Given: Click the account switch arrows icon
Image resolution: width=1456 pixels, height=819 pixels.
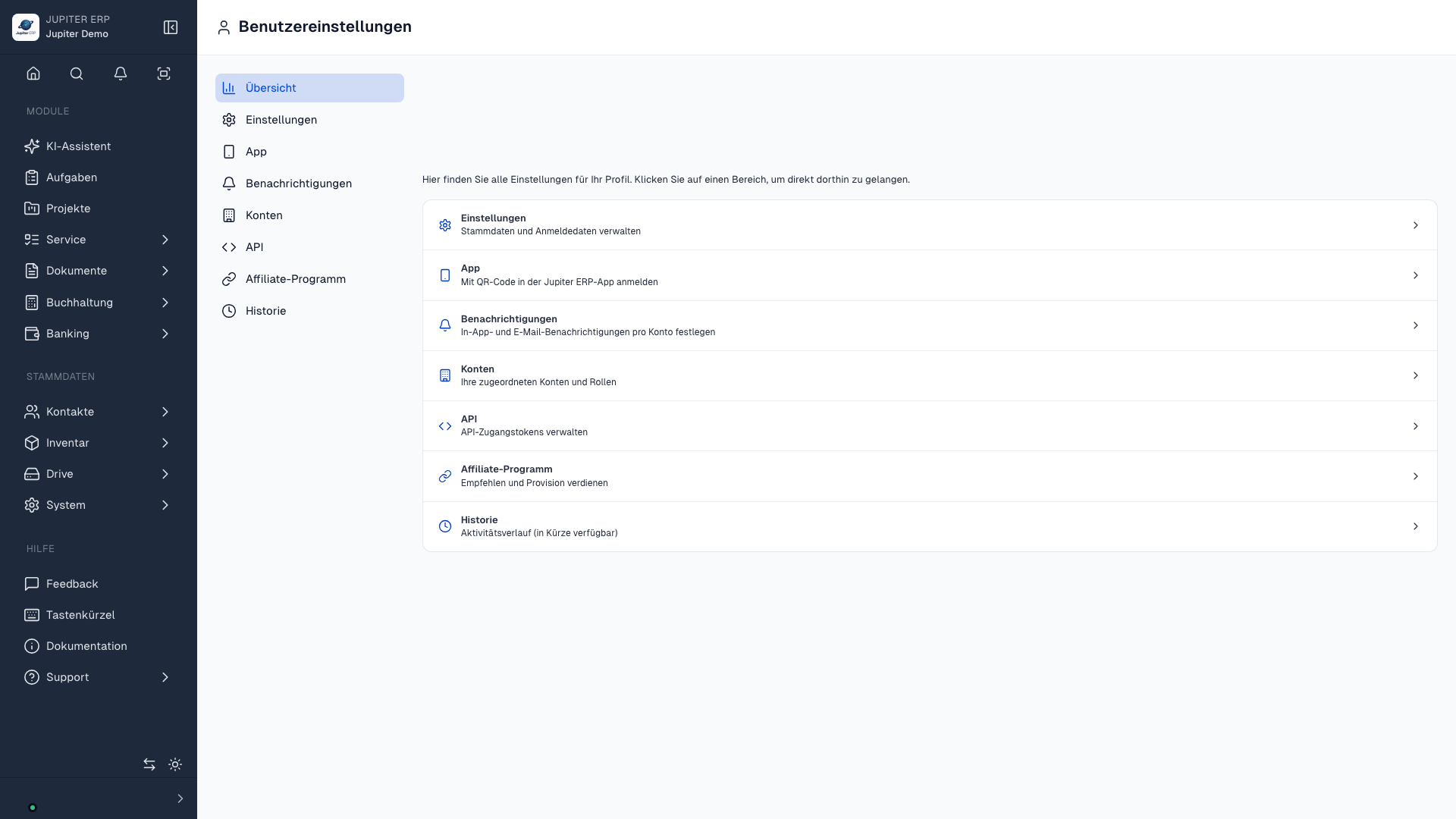Looking at the screenshot, I should pos(149,764).
